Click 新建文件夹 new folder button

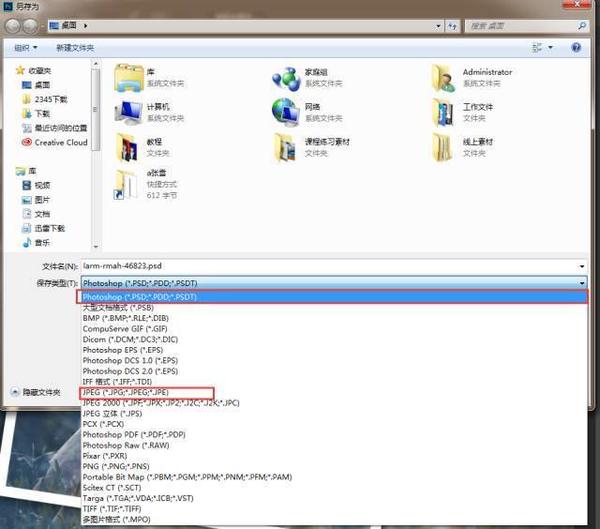[75, 48]
